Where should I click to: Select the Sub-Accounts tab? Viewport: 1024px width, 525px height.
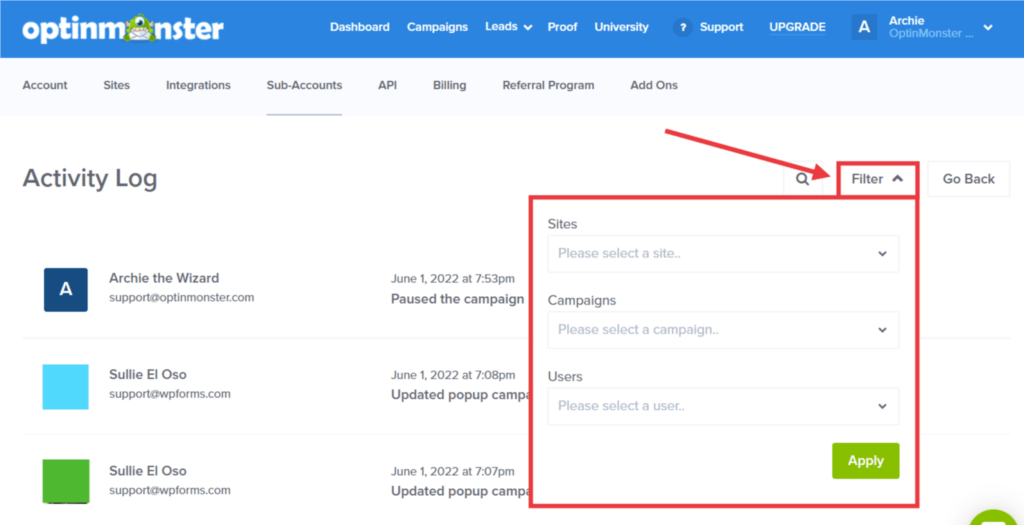pyautogui.click(x=304, y=86)
